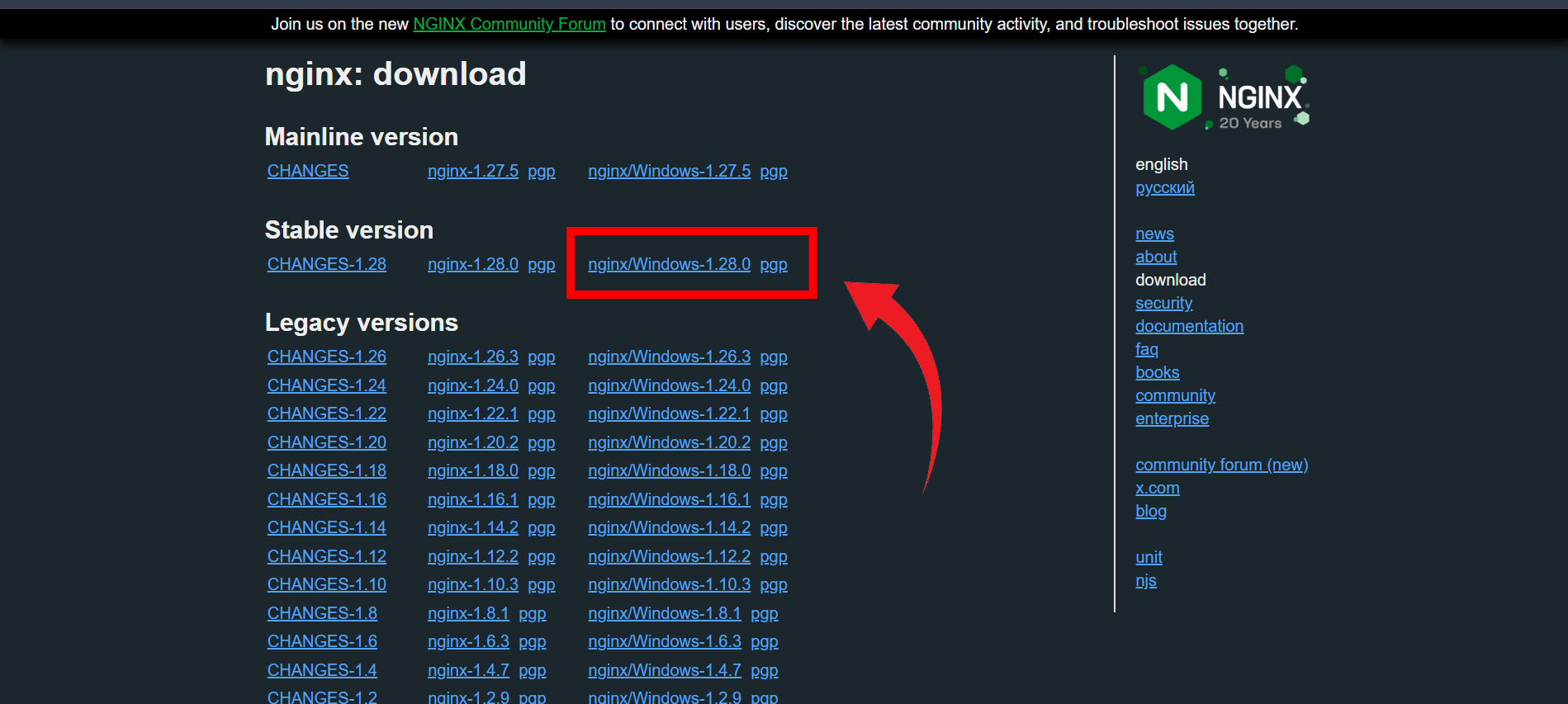Go to the about page
Viewport: 1568px width, 704px height.
1156,257
